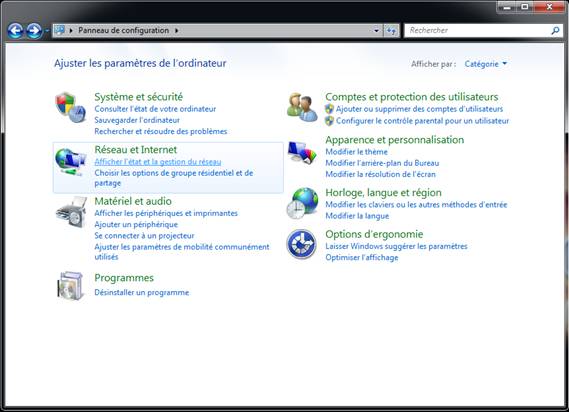Open Apparence et personnalisation heading

tap(394, 140)
